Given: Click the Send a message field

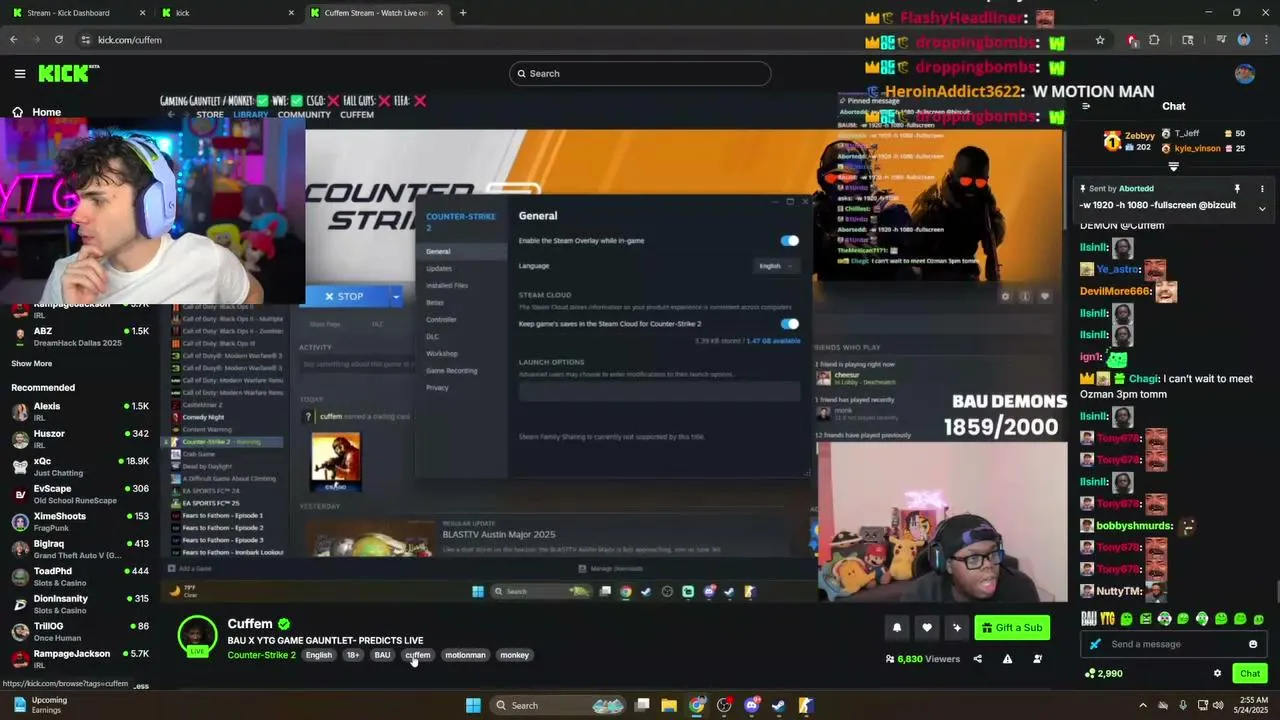Looking at the screenshot, I should (x=1173, y=644).
